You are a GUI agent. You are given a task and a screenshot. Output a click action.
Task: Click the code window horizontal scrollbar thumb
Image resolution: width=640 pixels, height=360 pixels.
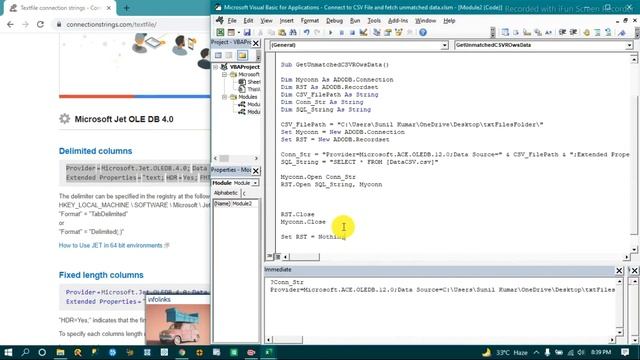pos(304,257)
